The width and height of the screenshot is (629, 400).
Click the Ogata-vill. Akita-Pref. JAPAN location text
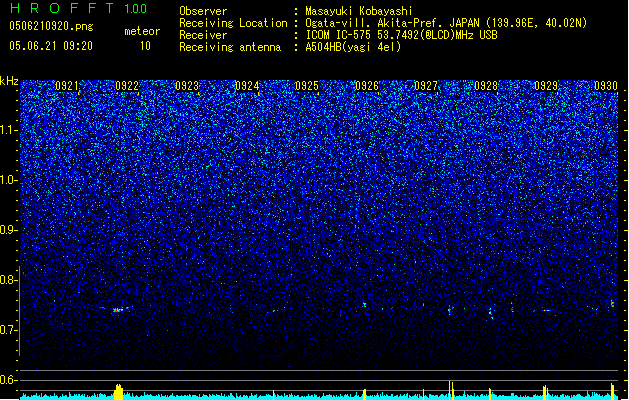pos(446,23)
